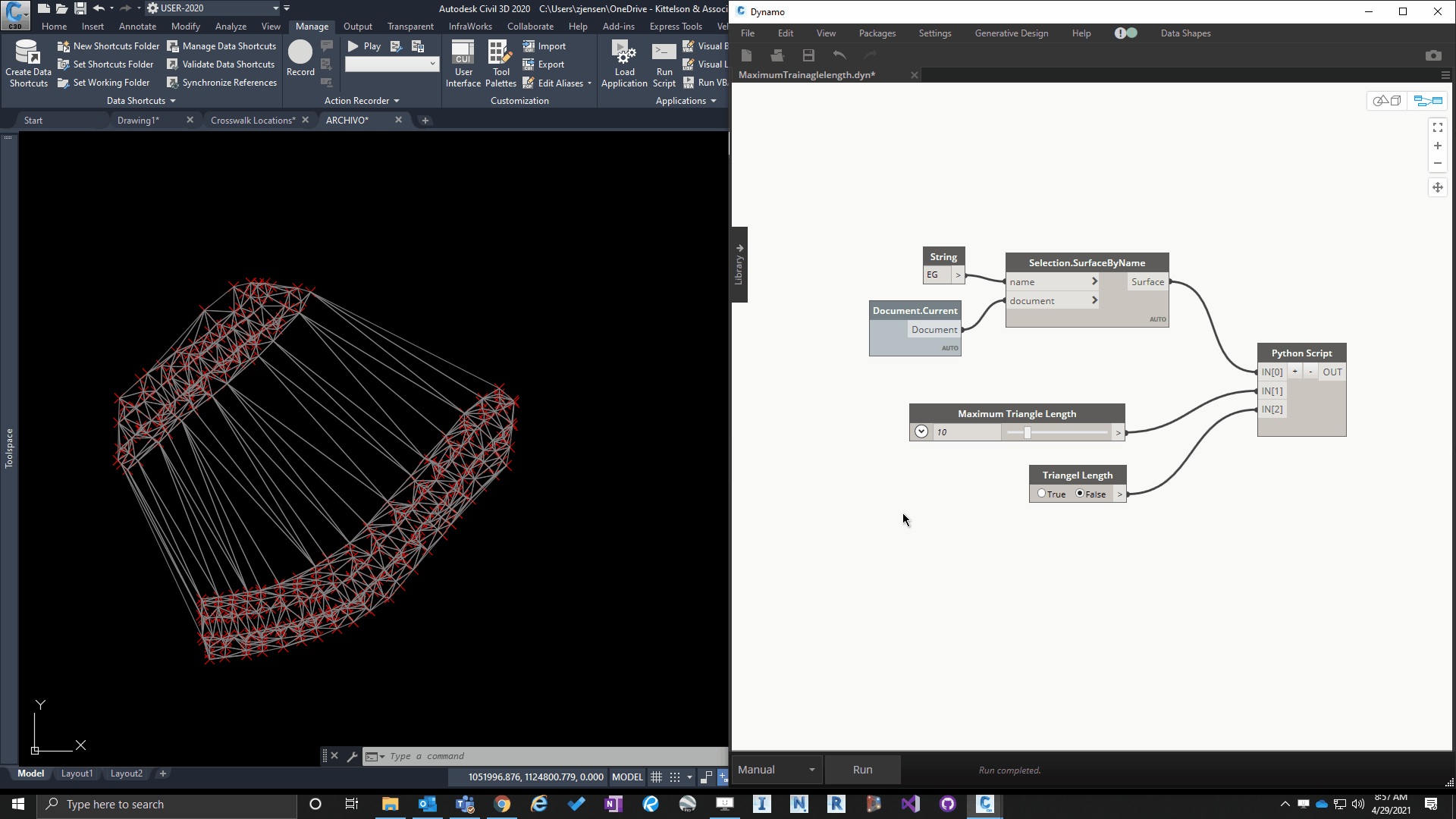Screen dimensions: 1456x819
Task: Switch to Layout1 tab
Action: click(x=77, y=773)
